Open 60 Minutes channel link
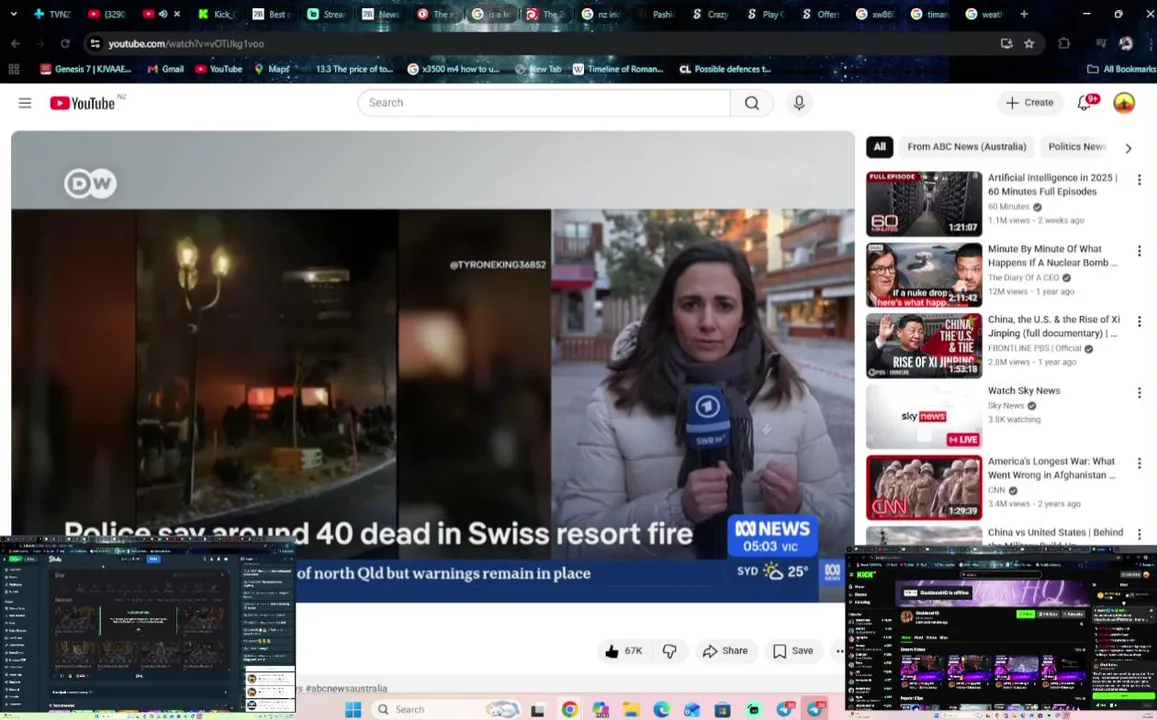The image size is (1157, 720). pos(1008,207)
